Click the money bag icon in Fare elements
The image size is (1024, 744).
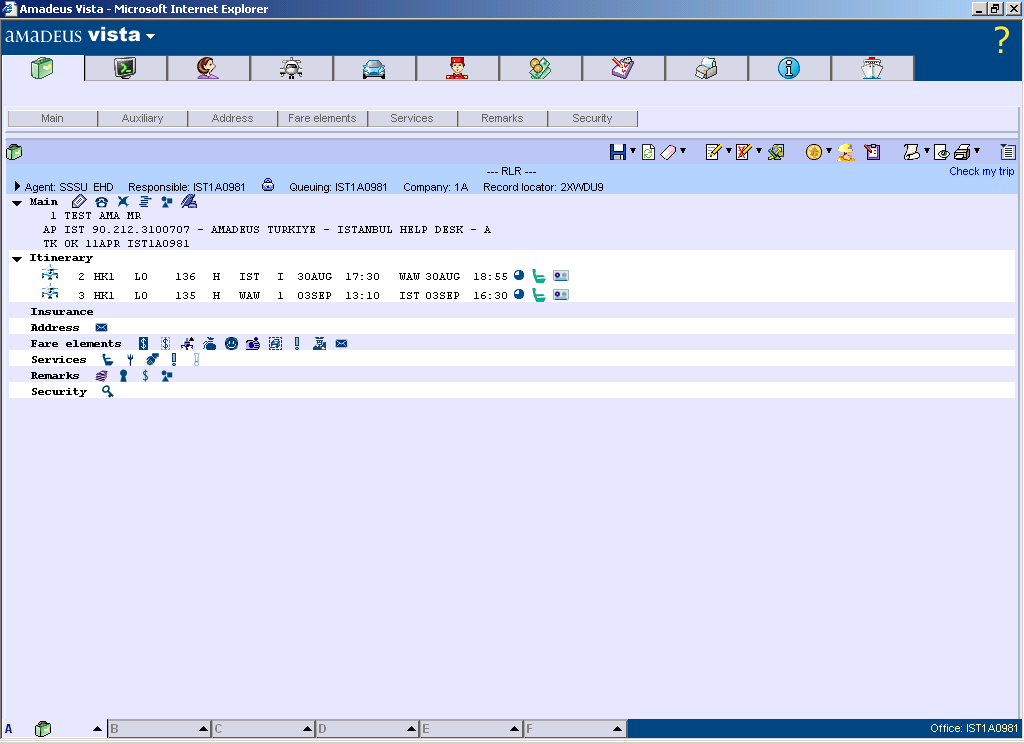coord(210,344)
